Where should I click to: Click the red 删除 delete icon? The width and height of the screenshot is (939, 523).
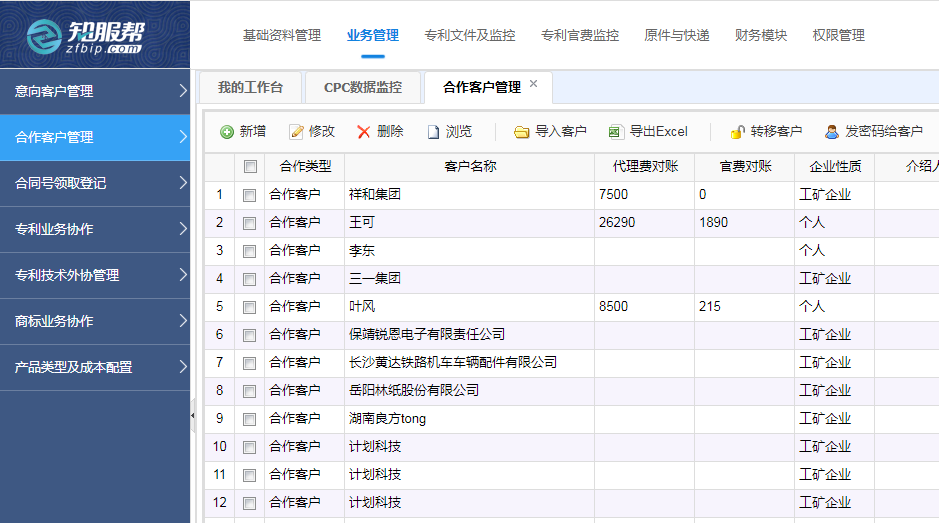(364, 132)
